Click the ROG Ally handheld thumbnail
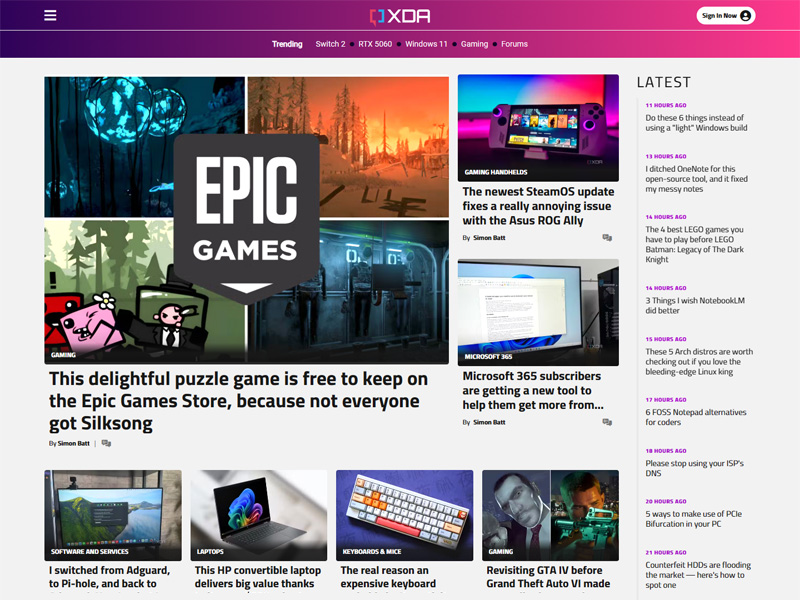800x600 pixels. [538, 128]
